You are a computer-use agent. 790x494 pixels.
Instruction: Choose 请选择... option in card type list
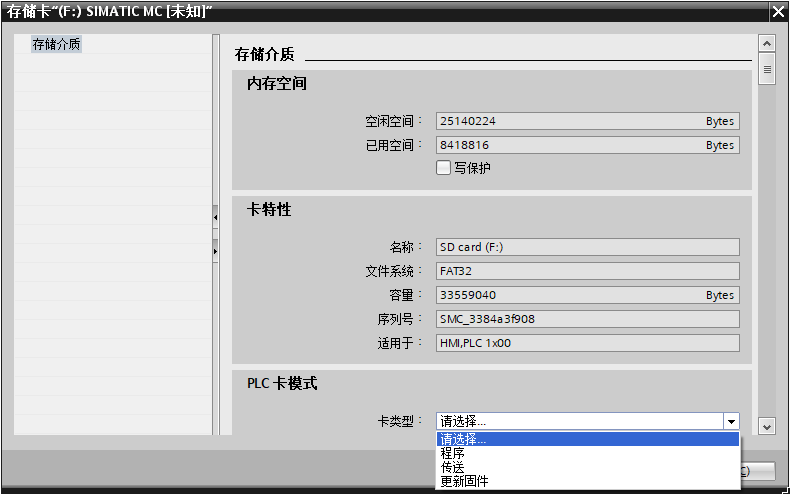(x=587, y=439)
